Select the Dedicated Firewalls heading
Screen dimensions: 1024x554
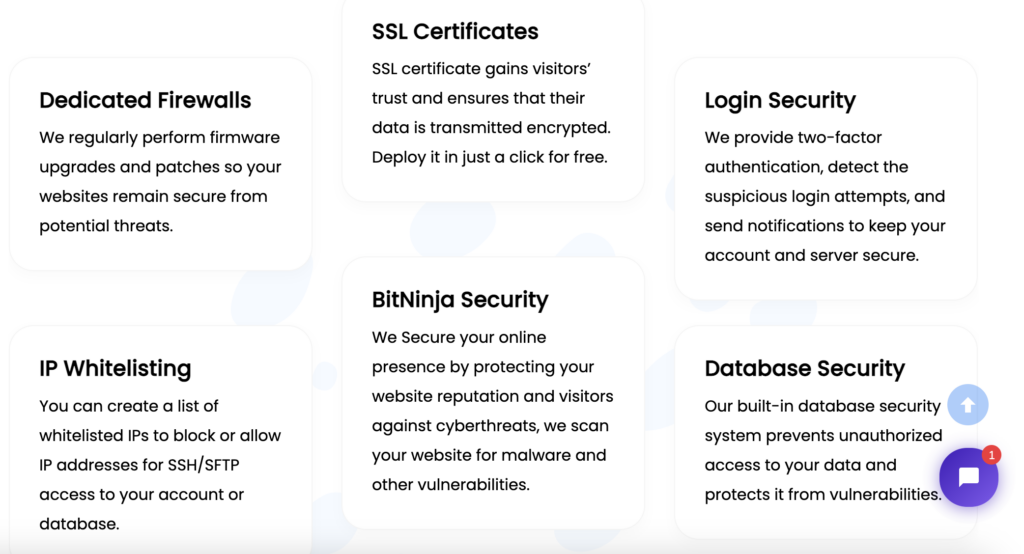145,100
